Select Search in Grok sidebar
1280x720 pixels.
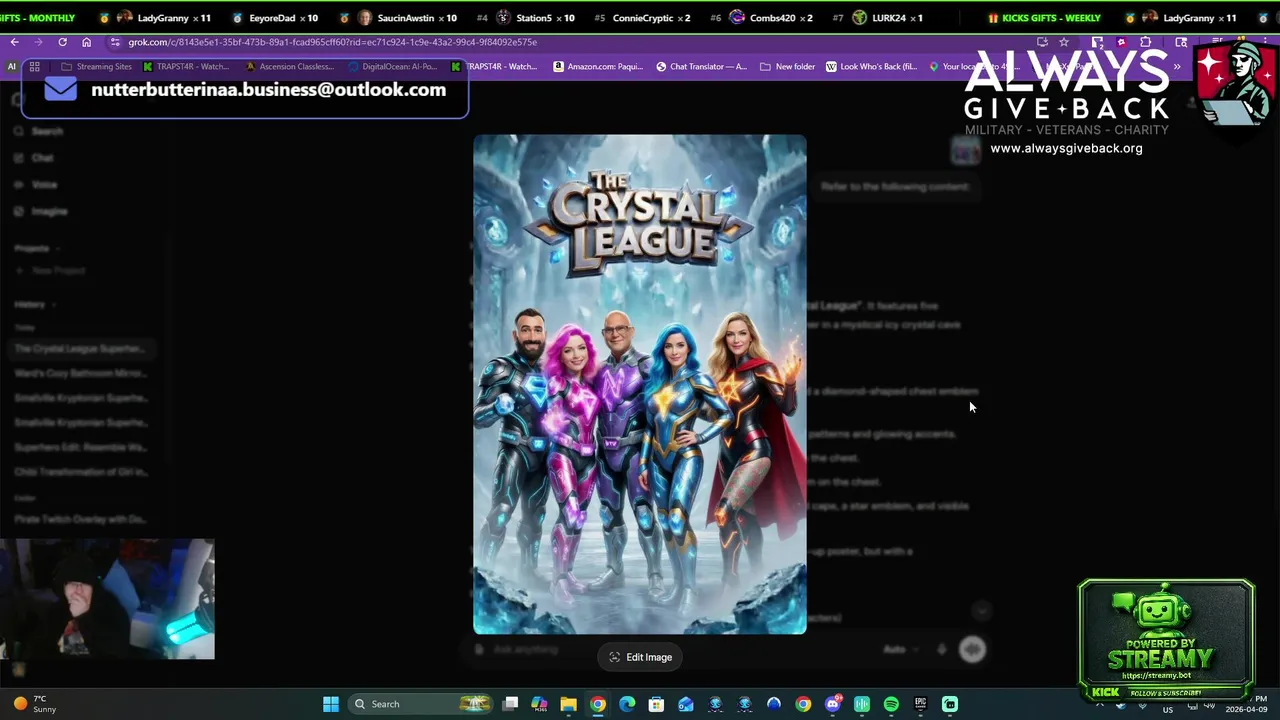(x=40, y=131)
